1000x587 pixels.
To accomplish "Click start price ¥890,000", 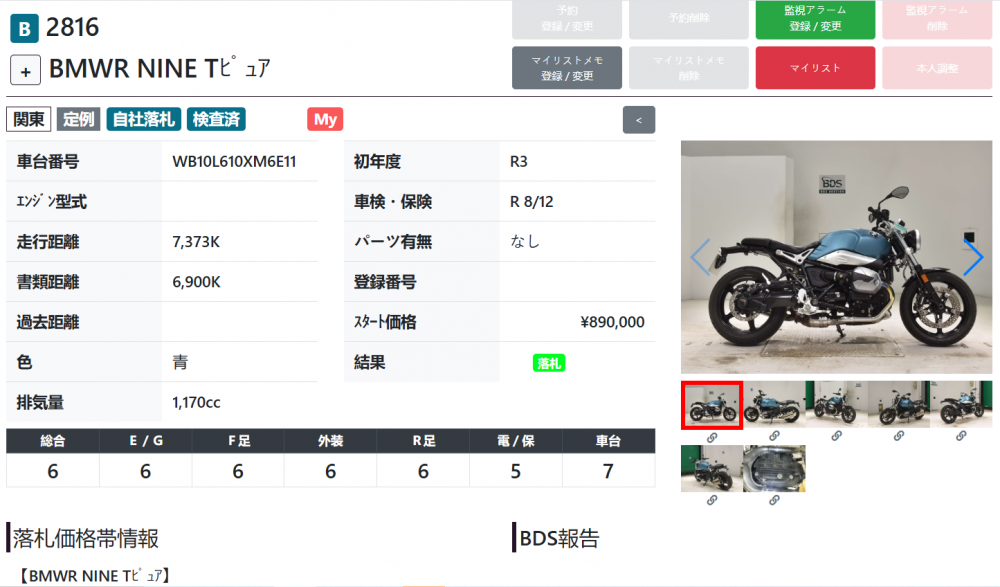I will (612, 322).
